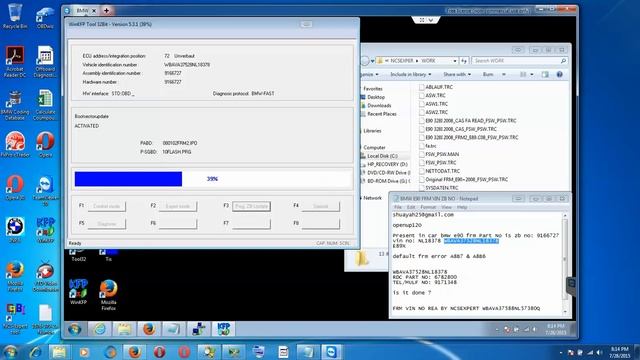Viewport: 640px width, 360px height.
Task: Select Local Disk (C:) in navigation pane
Action: [x=382, y=156]
